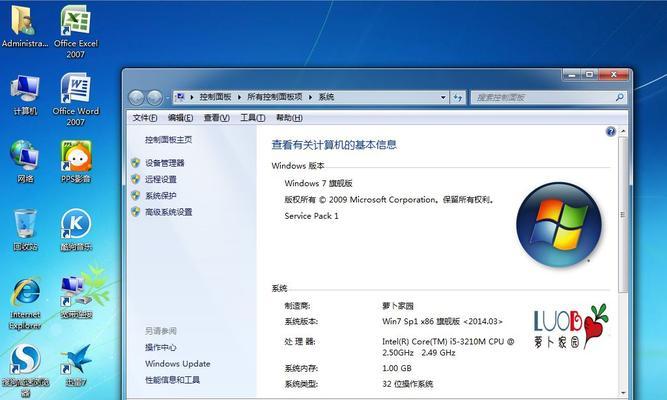Click shield icon beside 系统保护

click(x=135, y=195)
